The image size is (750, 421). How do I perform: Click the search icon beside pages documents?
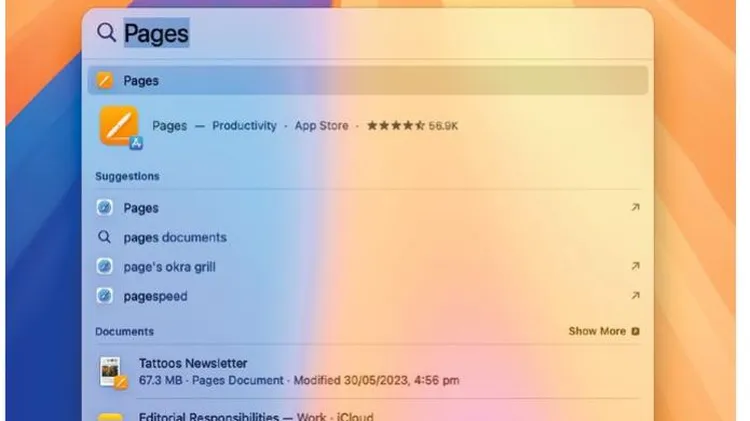tap(104, 237)
